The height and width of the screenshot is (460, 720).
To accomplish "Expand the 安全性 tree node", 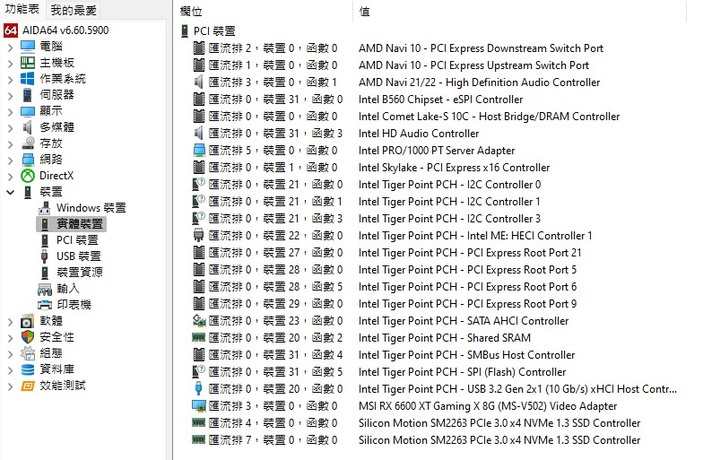I will pos(10,338).
